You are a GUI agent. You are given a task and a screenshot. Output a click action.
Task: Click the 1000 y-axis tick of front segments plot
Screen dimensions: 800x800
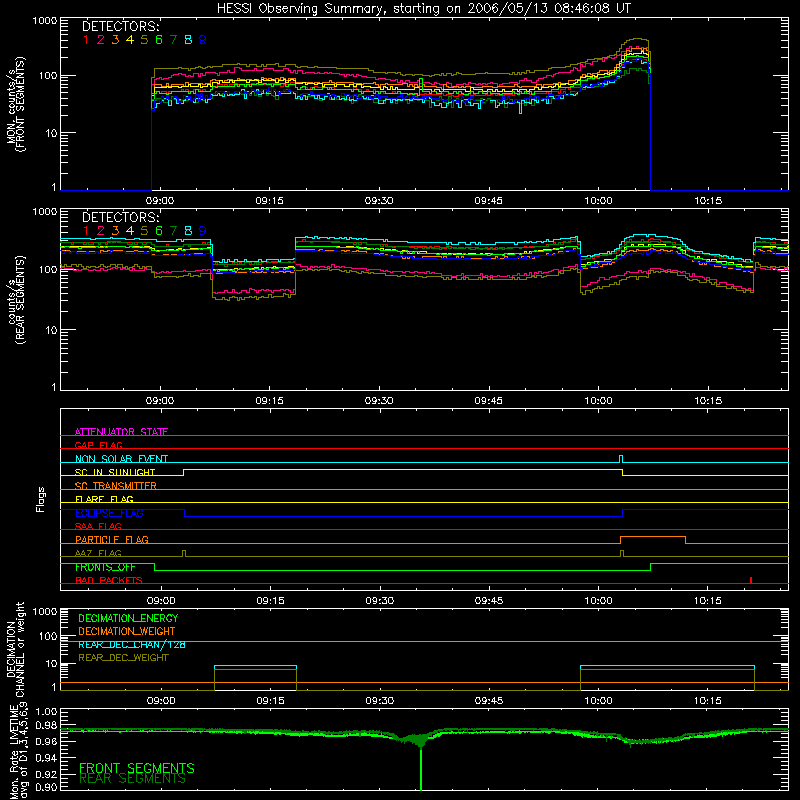(x=45, y=21)
